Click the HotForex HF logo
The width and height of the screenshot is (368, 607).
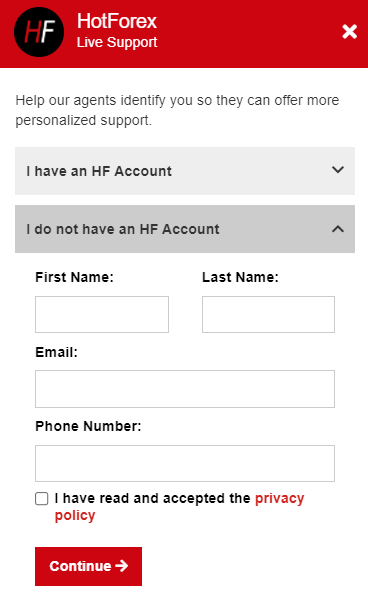coord(39,32)
